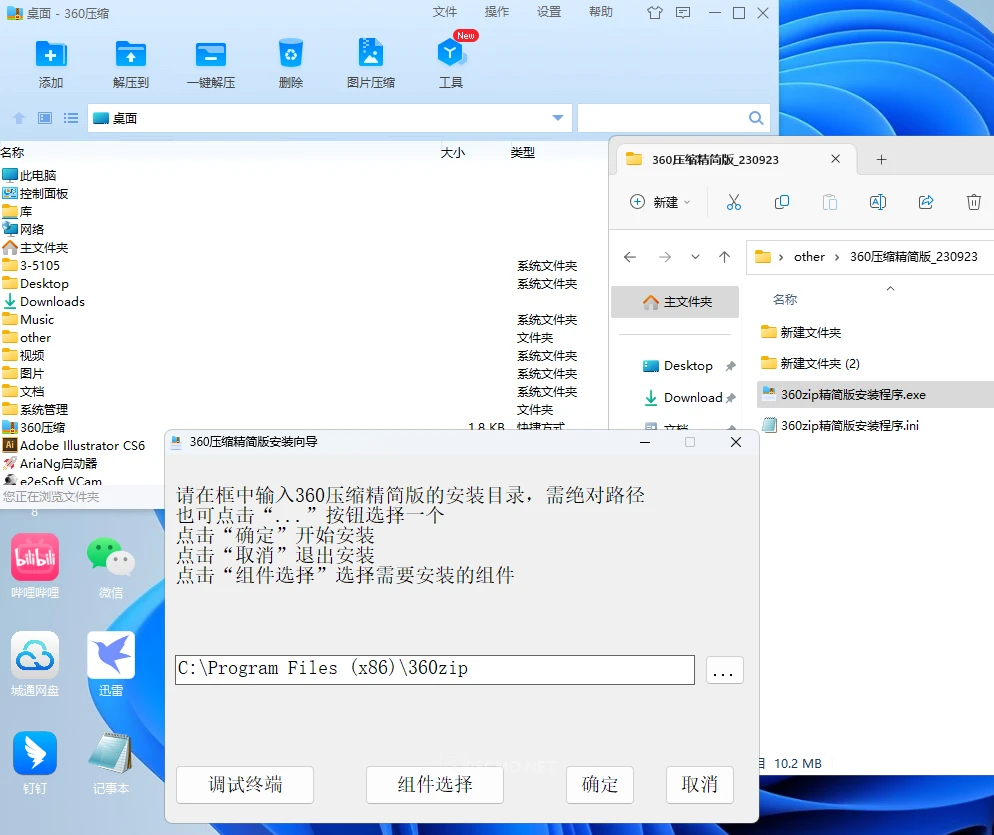Click the sort arrow above the 名称 column
This screenshot has width=994, height=835.
(890, 288)
